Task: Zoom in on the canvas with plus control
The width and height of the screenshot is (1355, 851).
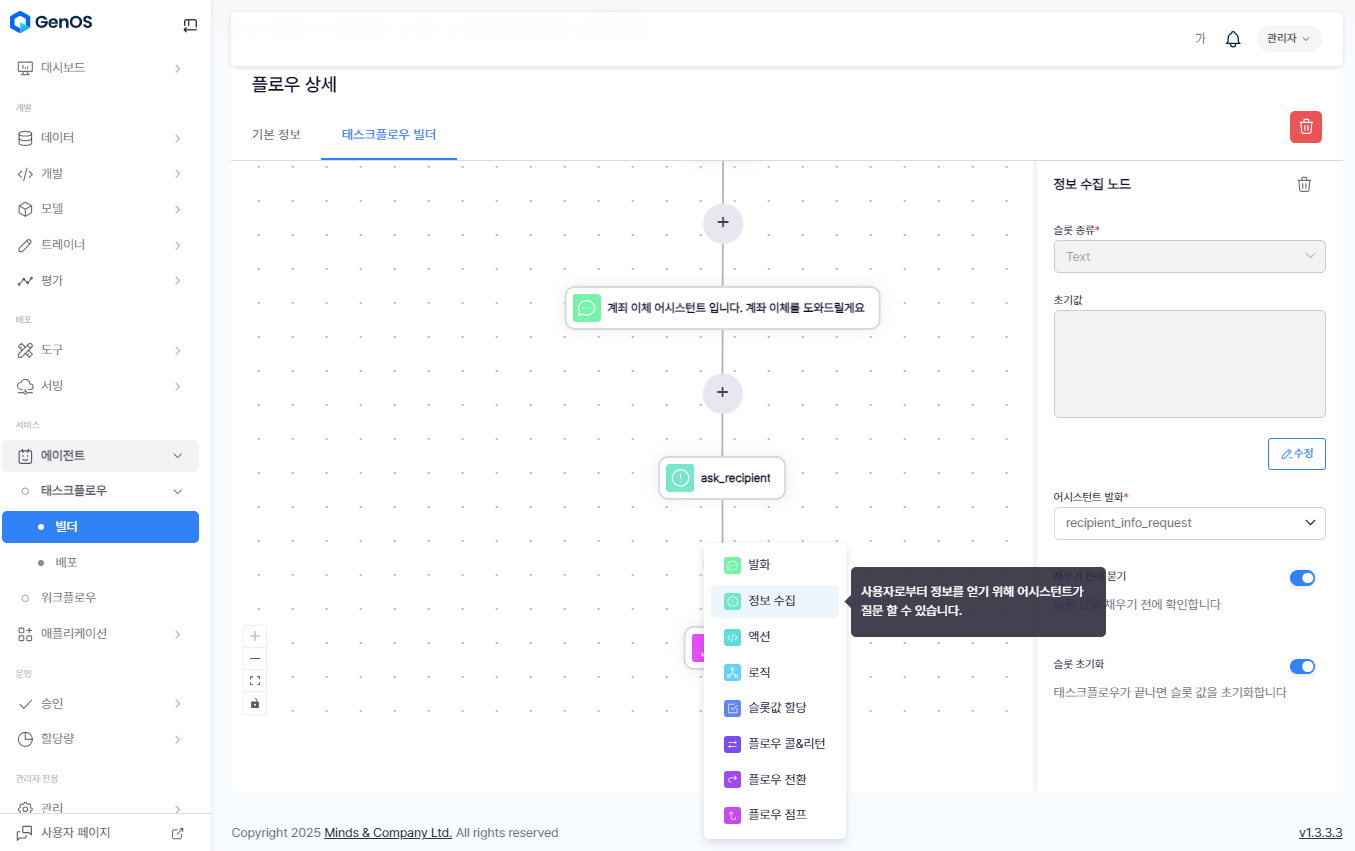Action: click(255, 636)
